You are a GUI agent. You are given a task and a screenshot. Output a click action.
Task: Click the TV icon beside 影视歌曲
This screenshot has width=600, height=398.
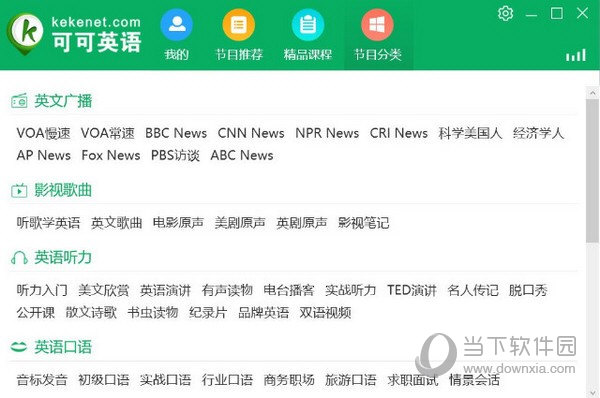[x=19, y=190]
